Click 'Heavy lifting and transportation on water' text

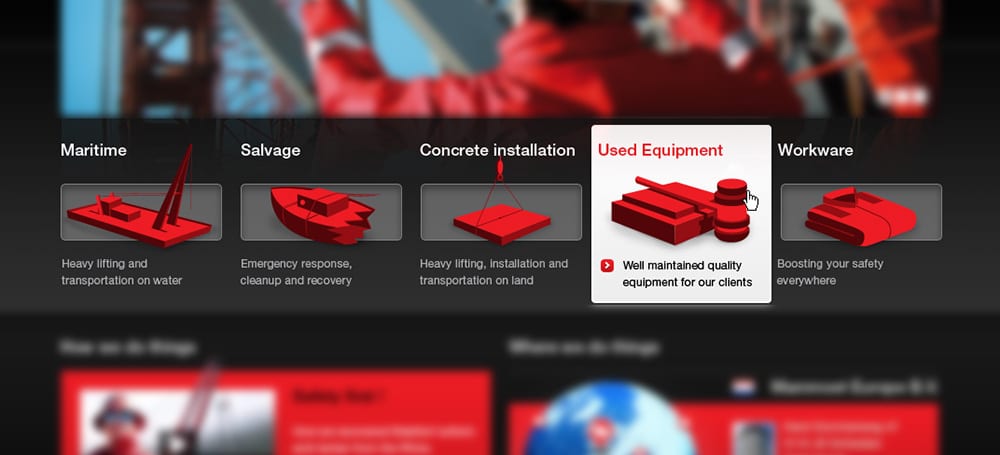(x=122, y=272)
